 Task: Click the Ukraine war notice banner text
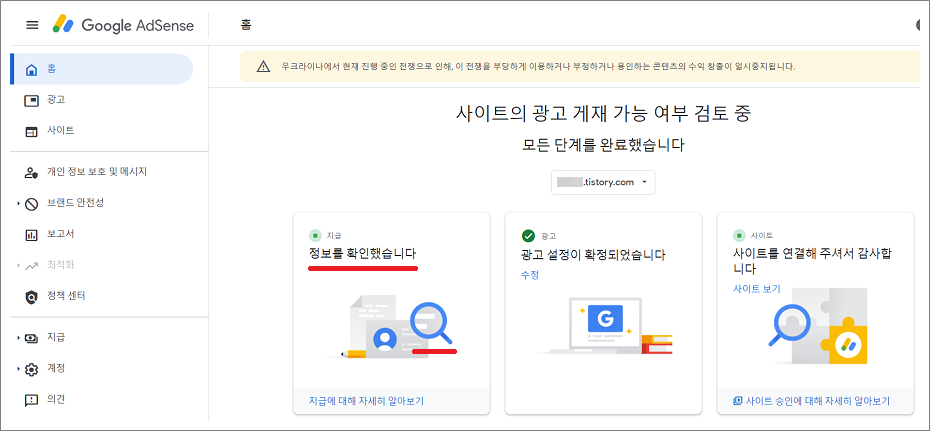pyautogui.click(x=538, y=66)
